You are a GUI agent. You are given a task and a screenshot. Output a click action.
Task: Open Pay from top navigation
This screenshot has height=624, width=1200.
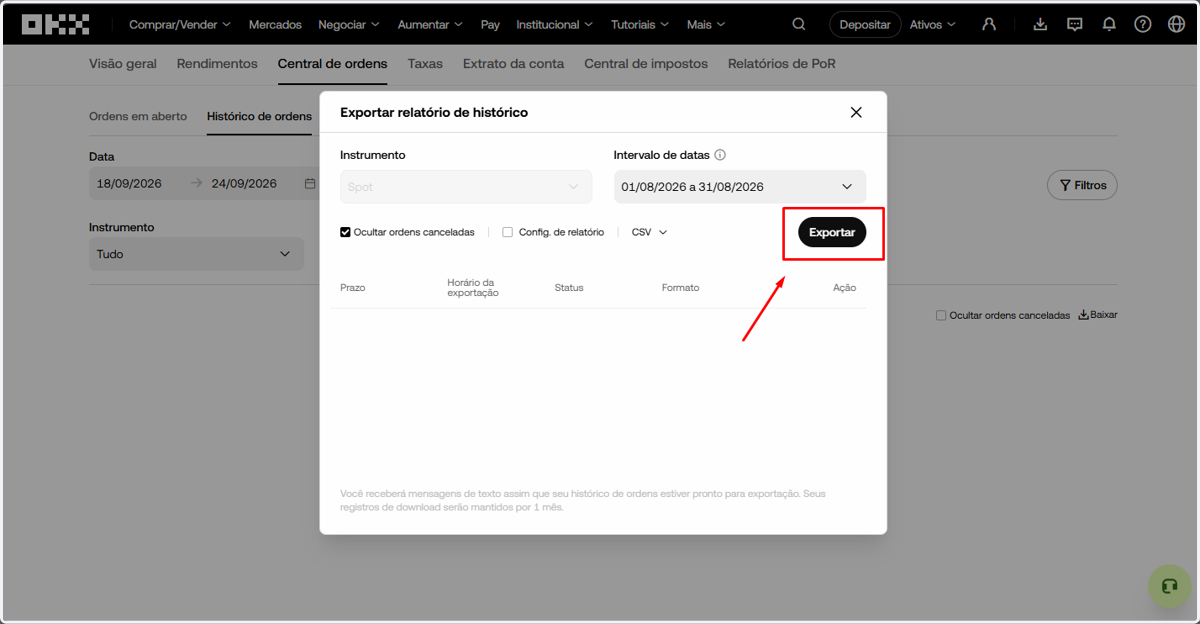click(490, 24)
